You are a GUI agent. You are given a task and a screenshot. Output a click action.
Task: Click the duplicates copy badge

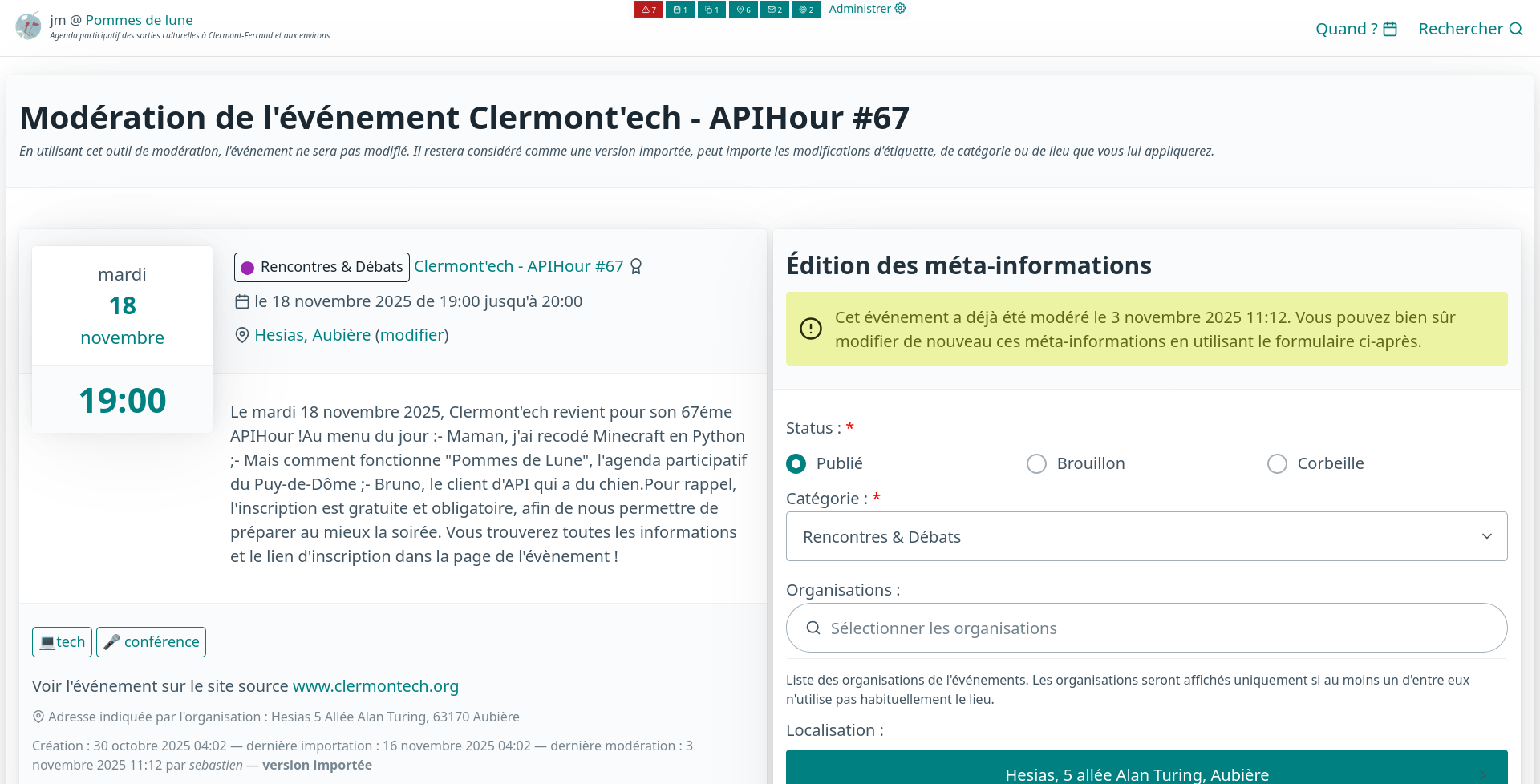711,10
